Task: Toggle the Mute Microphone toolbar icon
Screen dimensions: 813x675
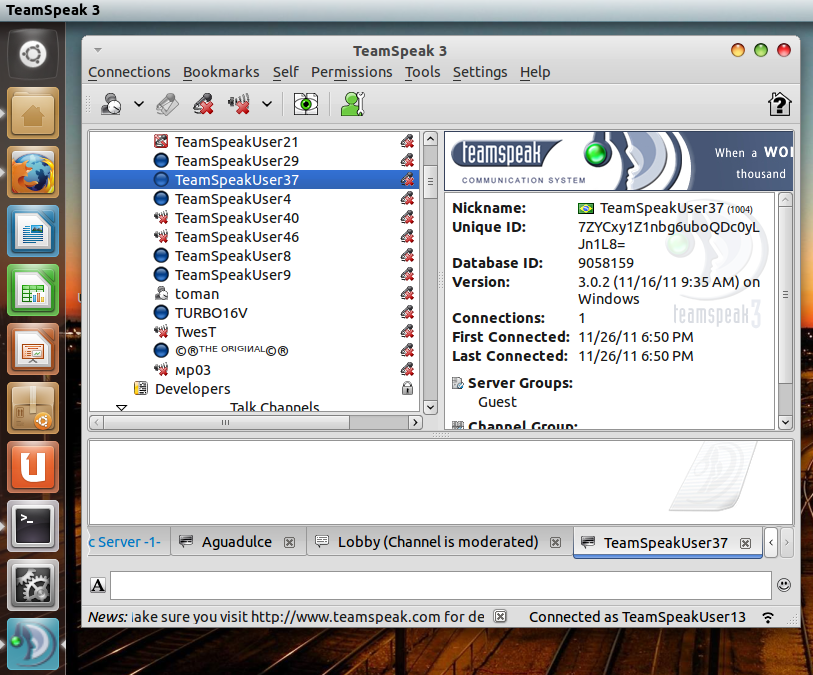Action: (x=203, y=104)
